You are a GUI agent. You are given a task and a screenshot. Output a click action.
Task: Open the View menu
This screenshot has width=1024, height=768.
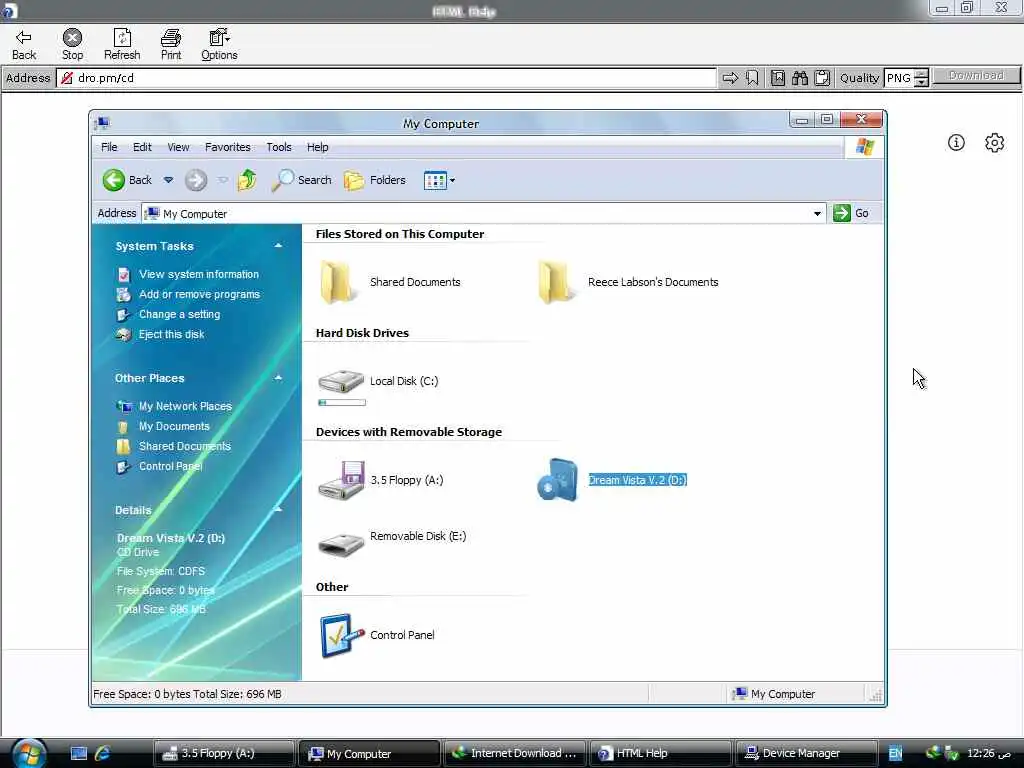178,147
